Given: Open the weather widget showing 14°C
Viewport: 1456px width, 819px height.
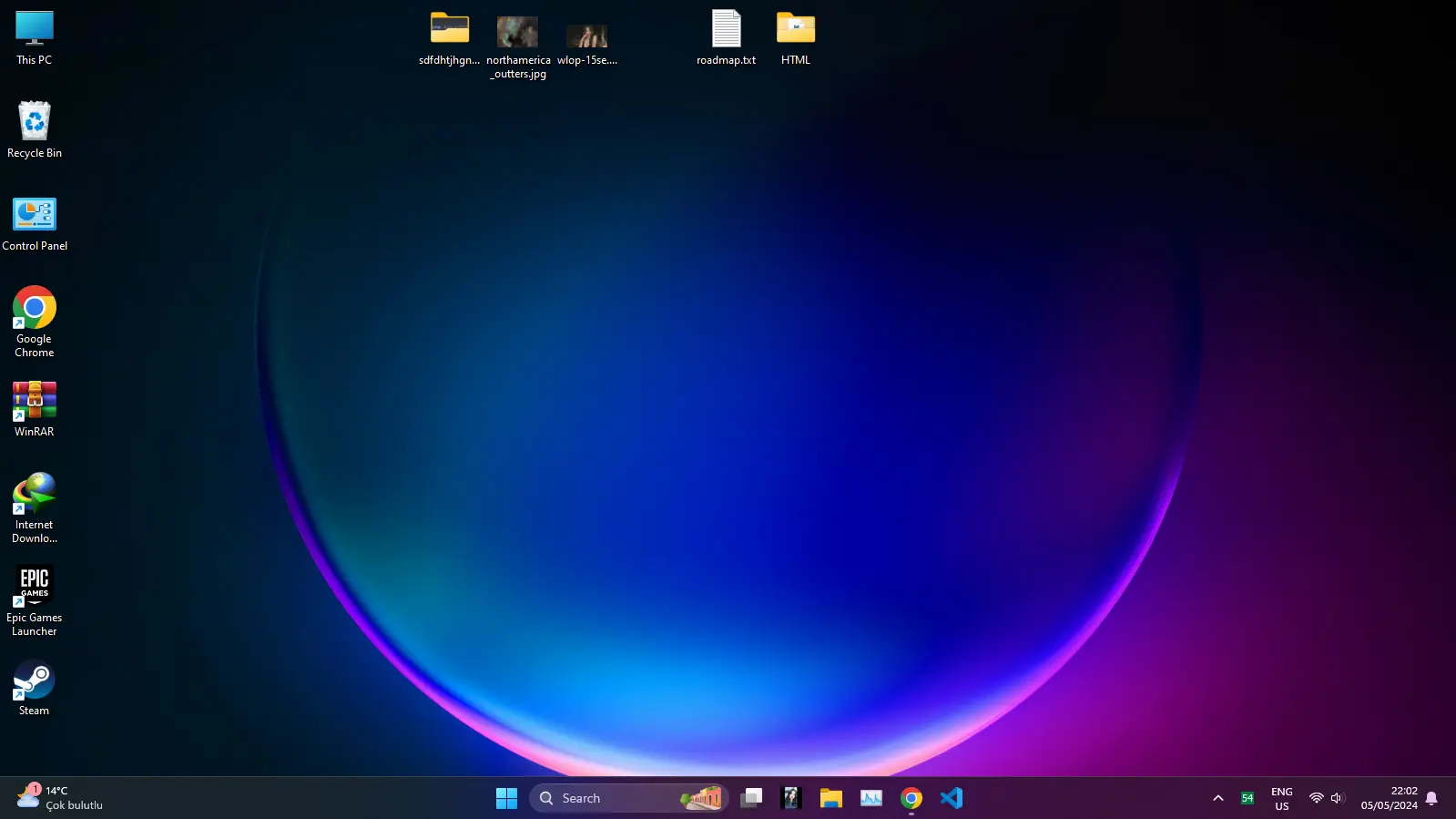Looking at the screenshot, I should pyautogui.click(x=60, y=798).
